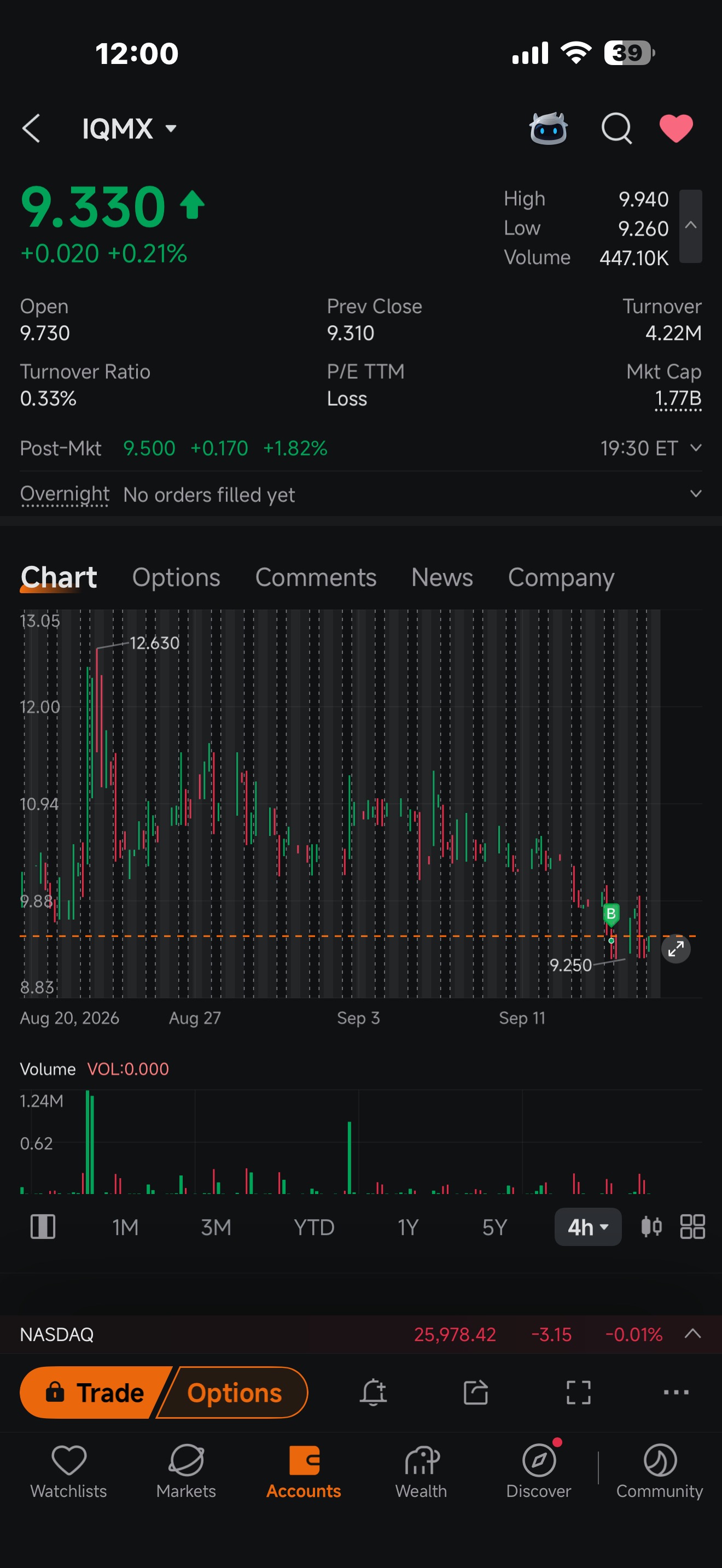Open the Company tab
Viewport: 722px width, 1568px height.
[561, 577]
